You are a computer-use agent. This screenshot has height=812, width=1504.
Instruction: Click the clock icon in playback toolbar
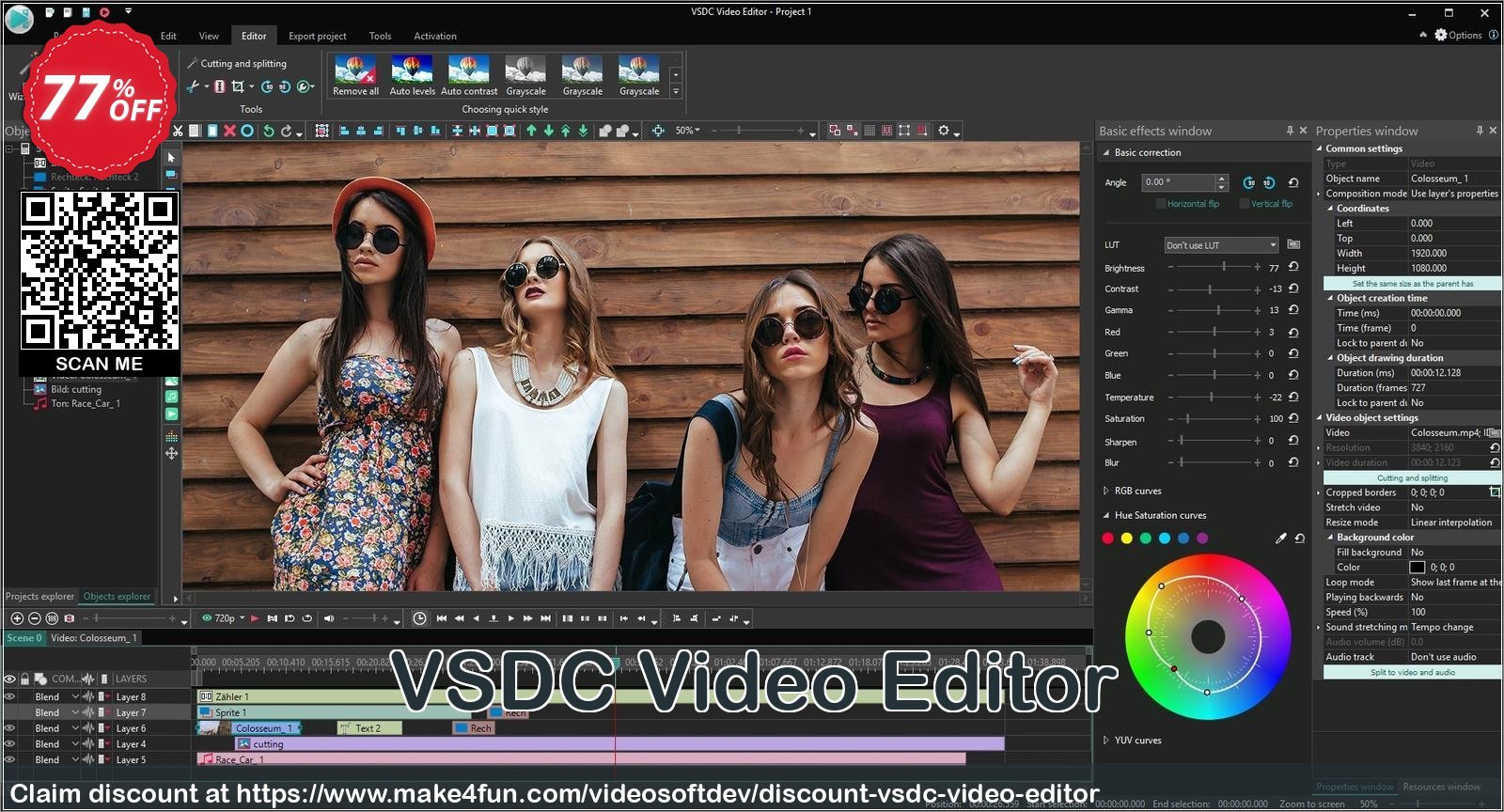pyautogui.click(x=419, y=618)
